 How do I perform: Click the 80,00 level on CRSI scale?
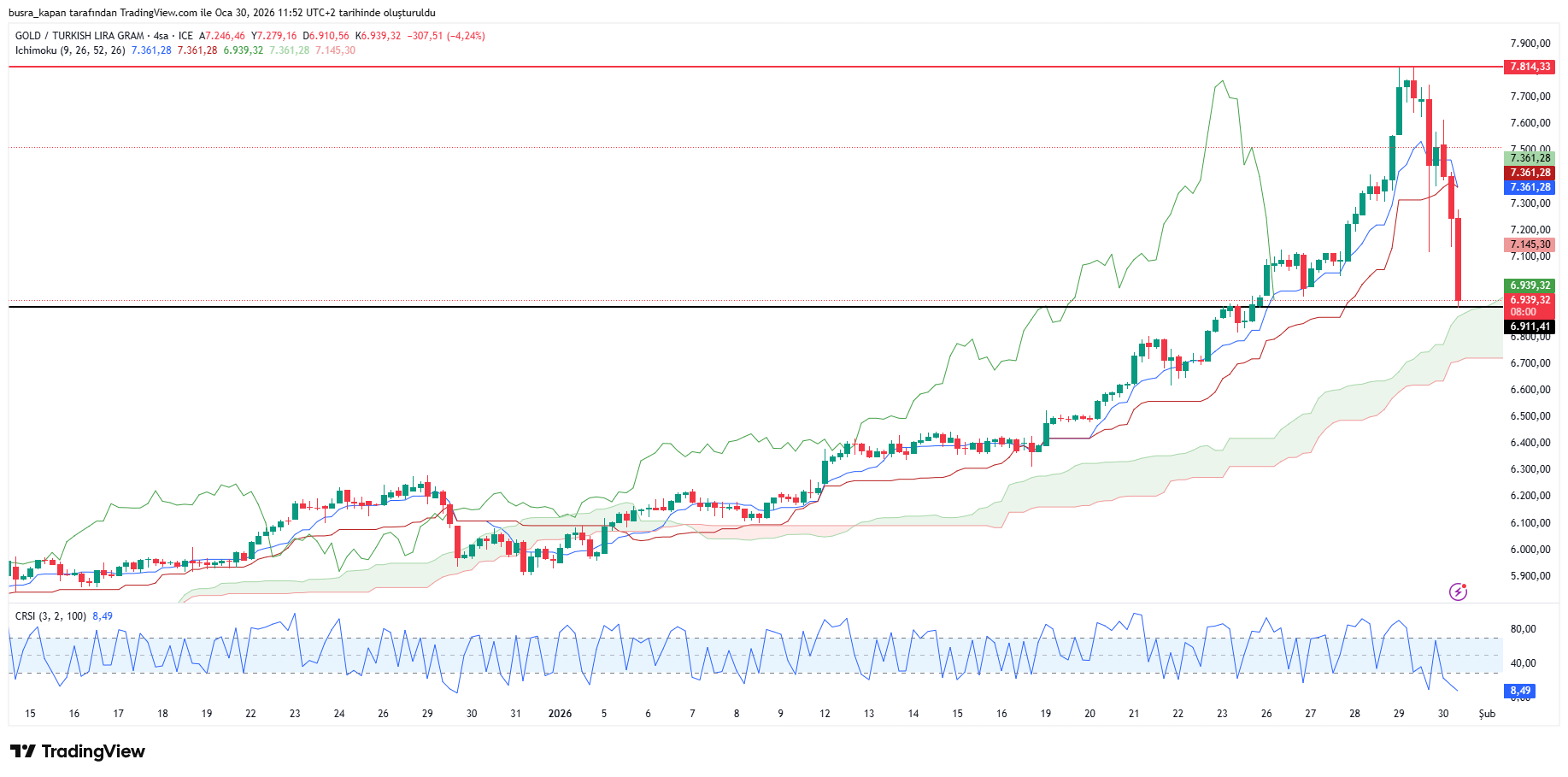pos(1523,629)
